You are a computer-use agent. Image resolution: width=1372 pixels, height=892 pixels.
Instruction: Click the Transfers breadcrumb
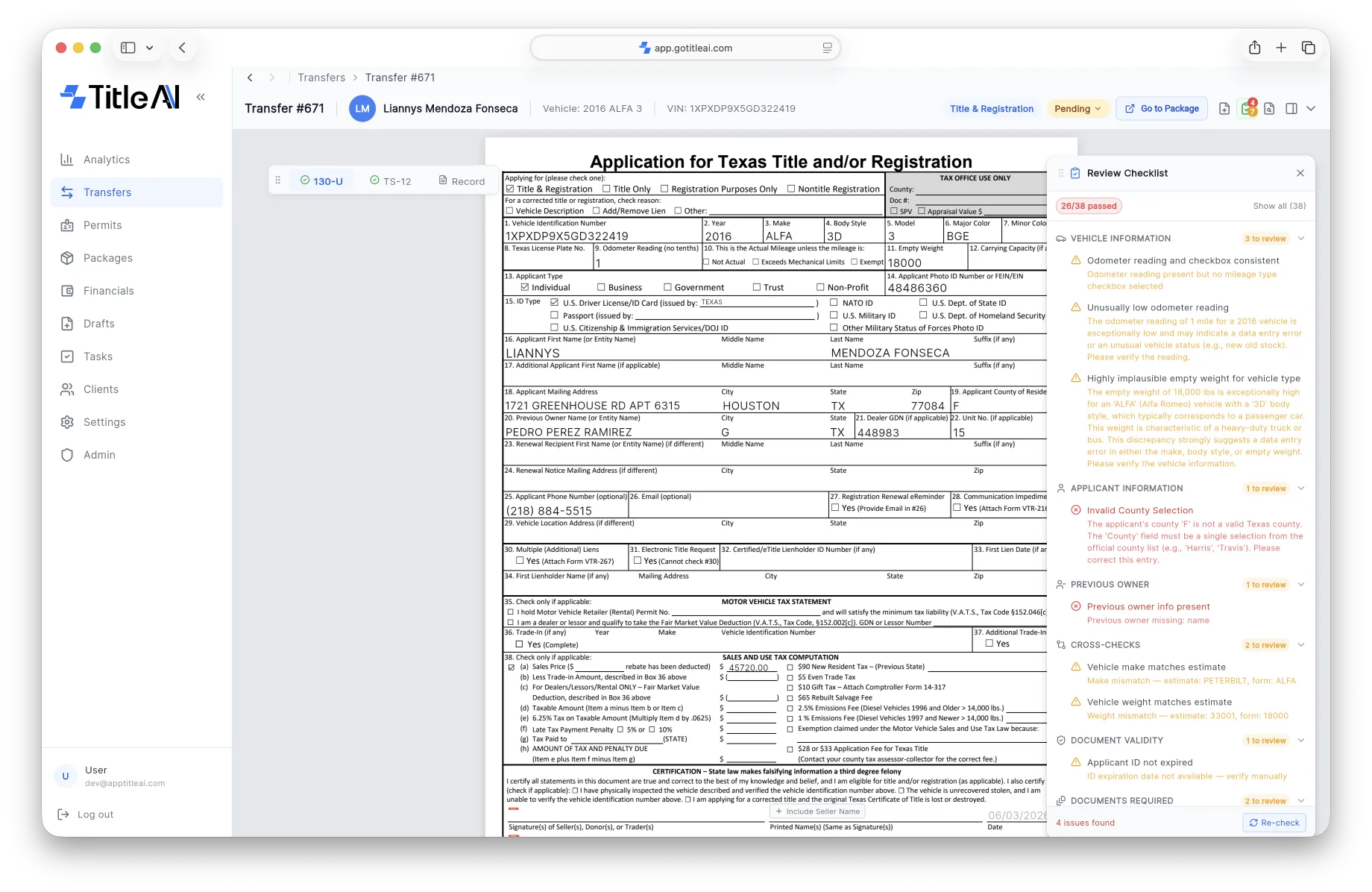tap(321, 78)
